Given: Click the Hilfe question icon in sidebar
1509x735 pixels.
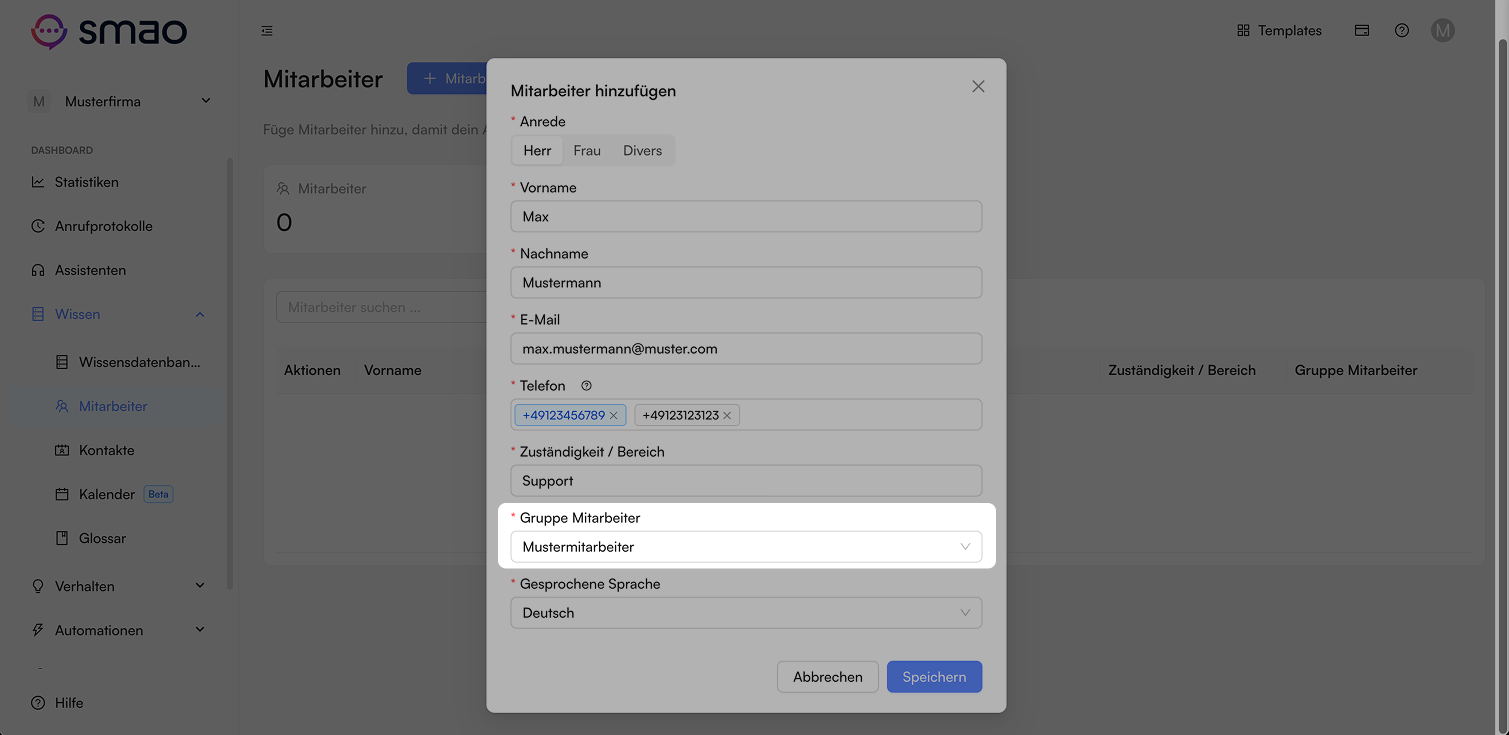Looking at the screenshot, I should 38,703.
